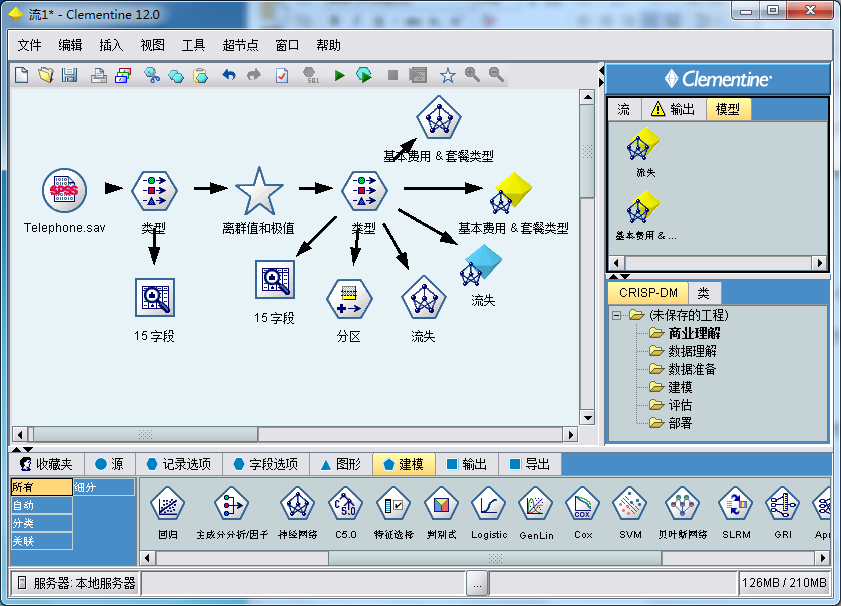
Task: Pick the C5.0 node in the palette
Action: pyautogui.click(x=345, y=505)
